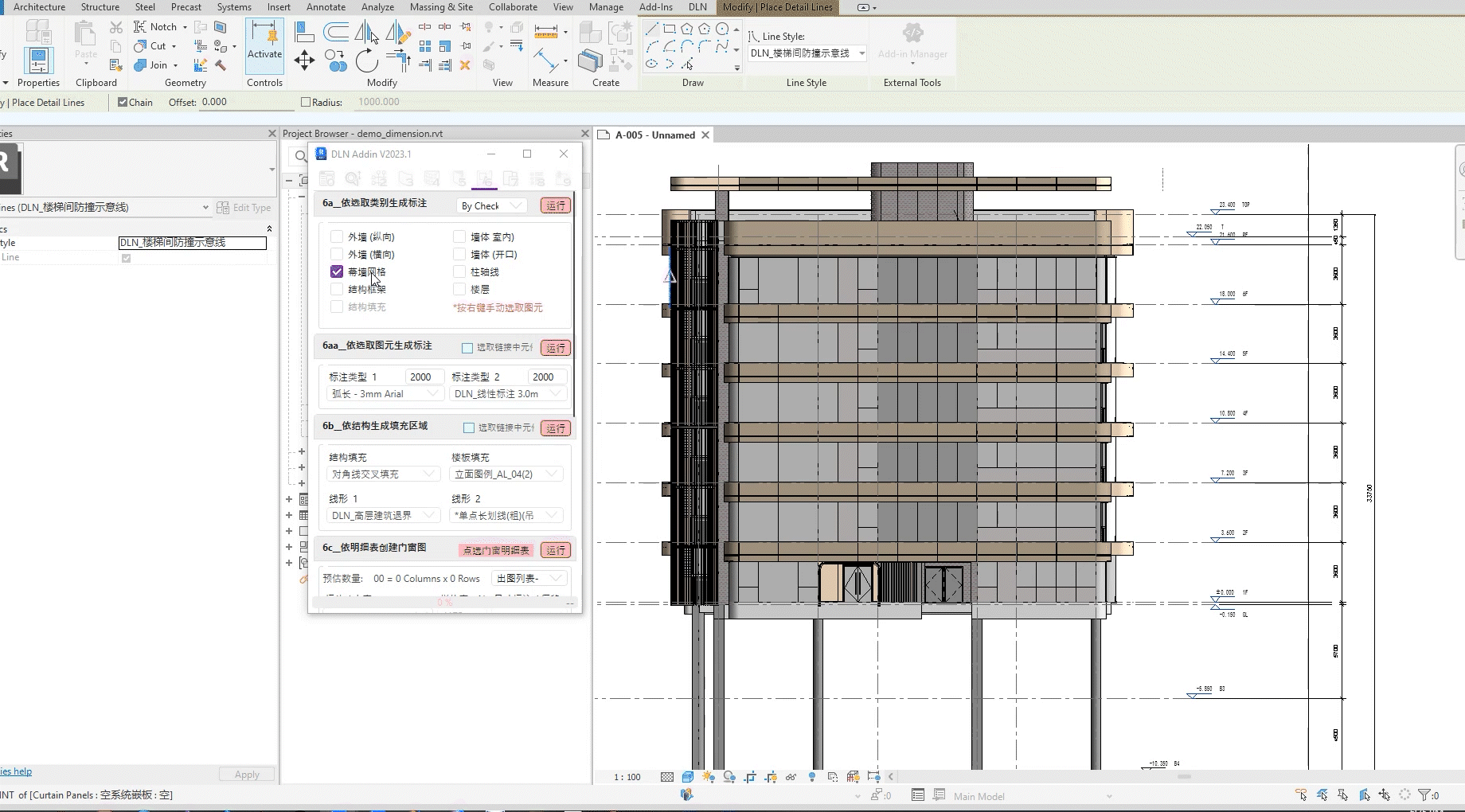The width and height of the screenshot is (1465, 812).
Task: Click Temporary Hide/Isolate glasses icon
Action: (791, 777)
